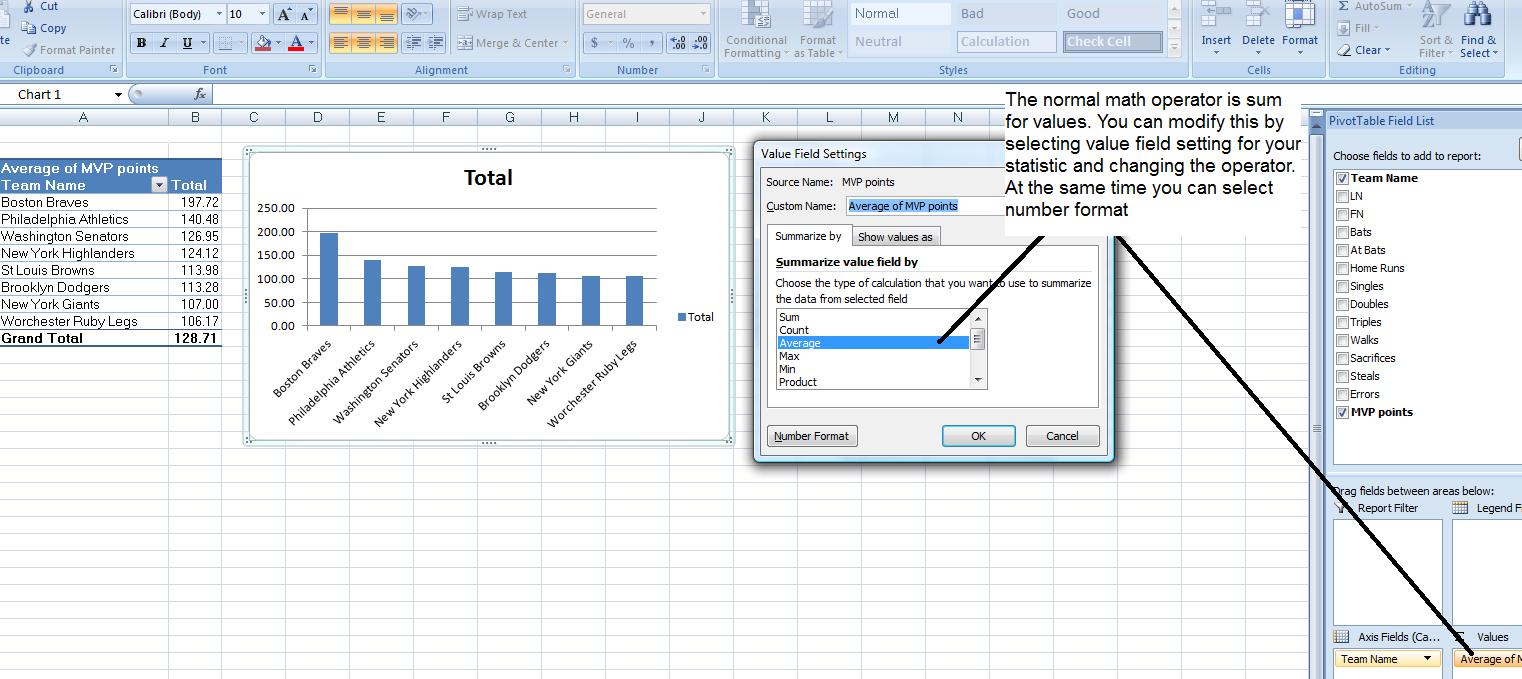Click the Bottom Align icon

click(x=386, y=14)
